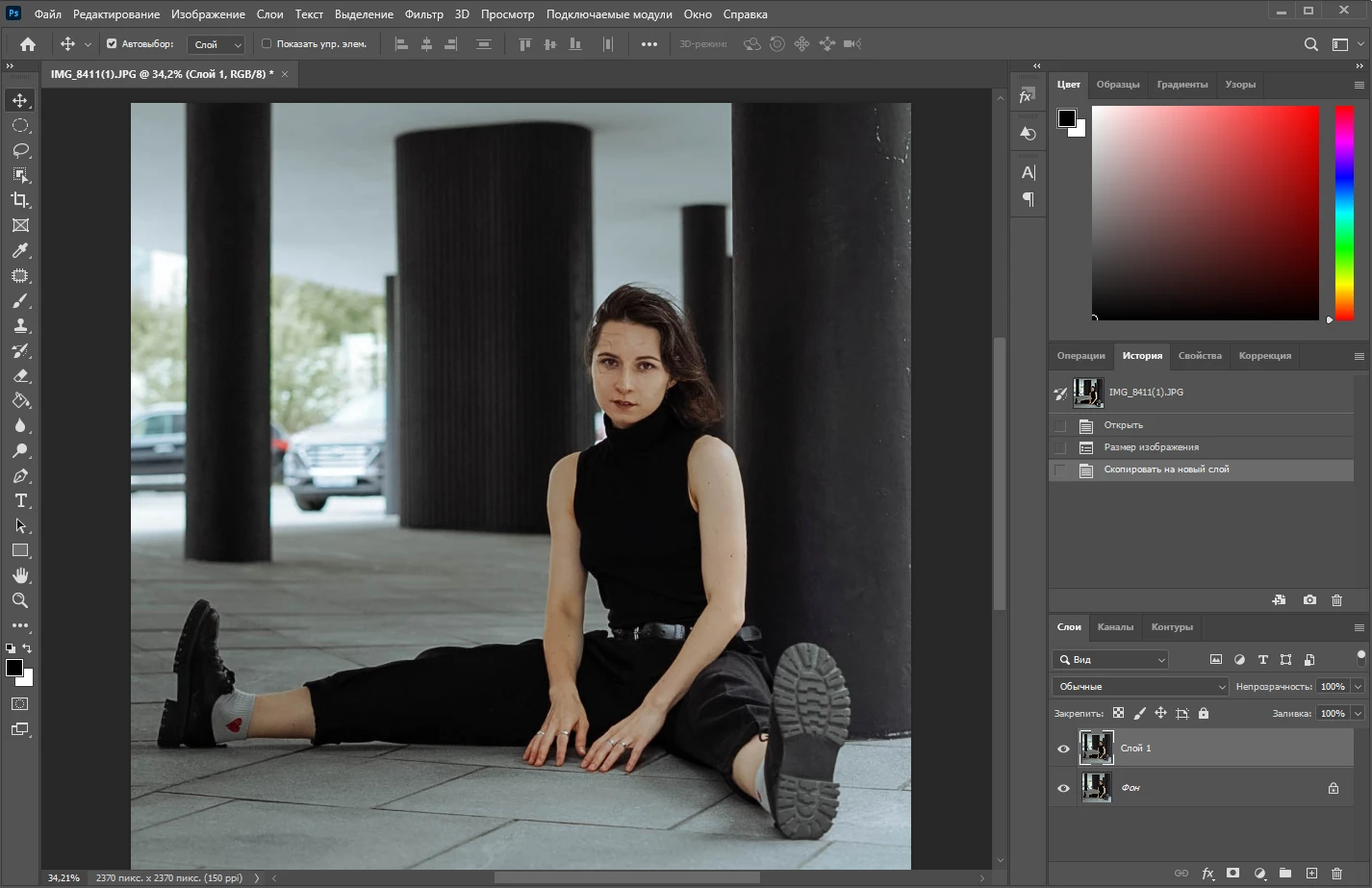Delete layer trash icon in Layers panel
The width and height of the screenshot is (1372, 888).
click(x=1336, y=873)
